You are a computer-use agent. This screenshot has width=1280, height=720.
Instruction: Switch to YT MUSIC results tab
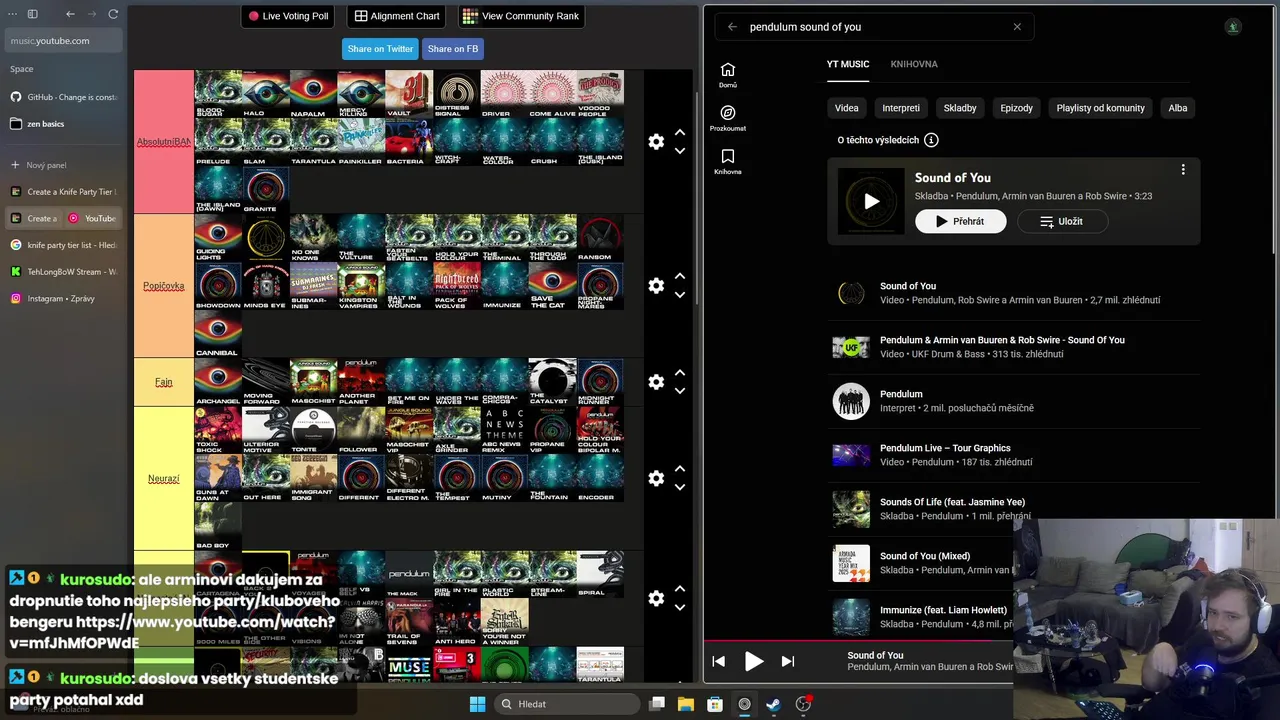tap(848, 64)
